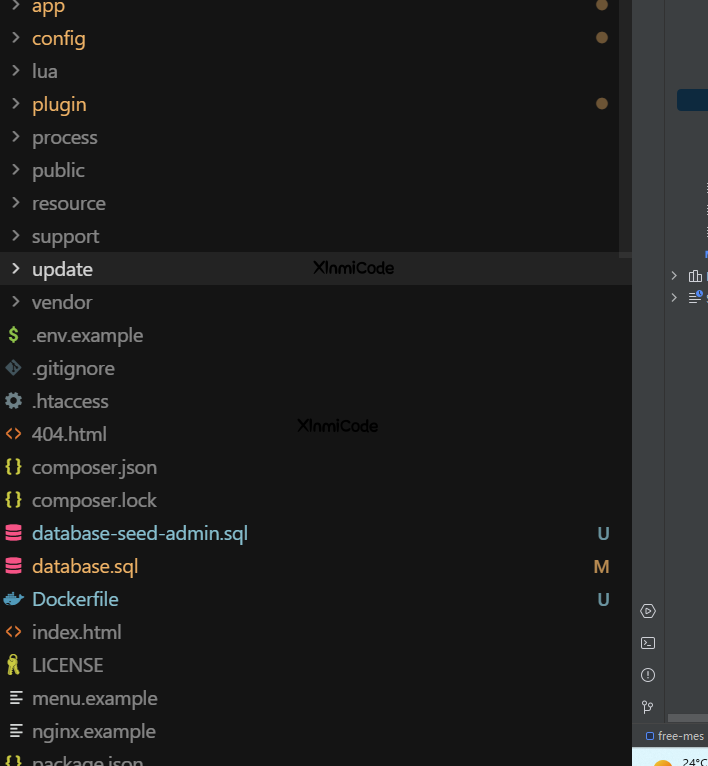Click the Dockerfile whale icon
708x766 pixels.
[x=13, y=599]
